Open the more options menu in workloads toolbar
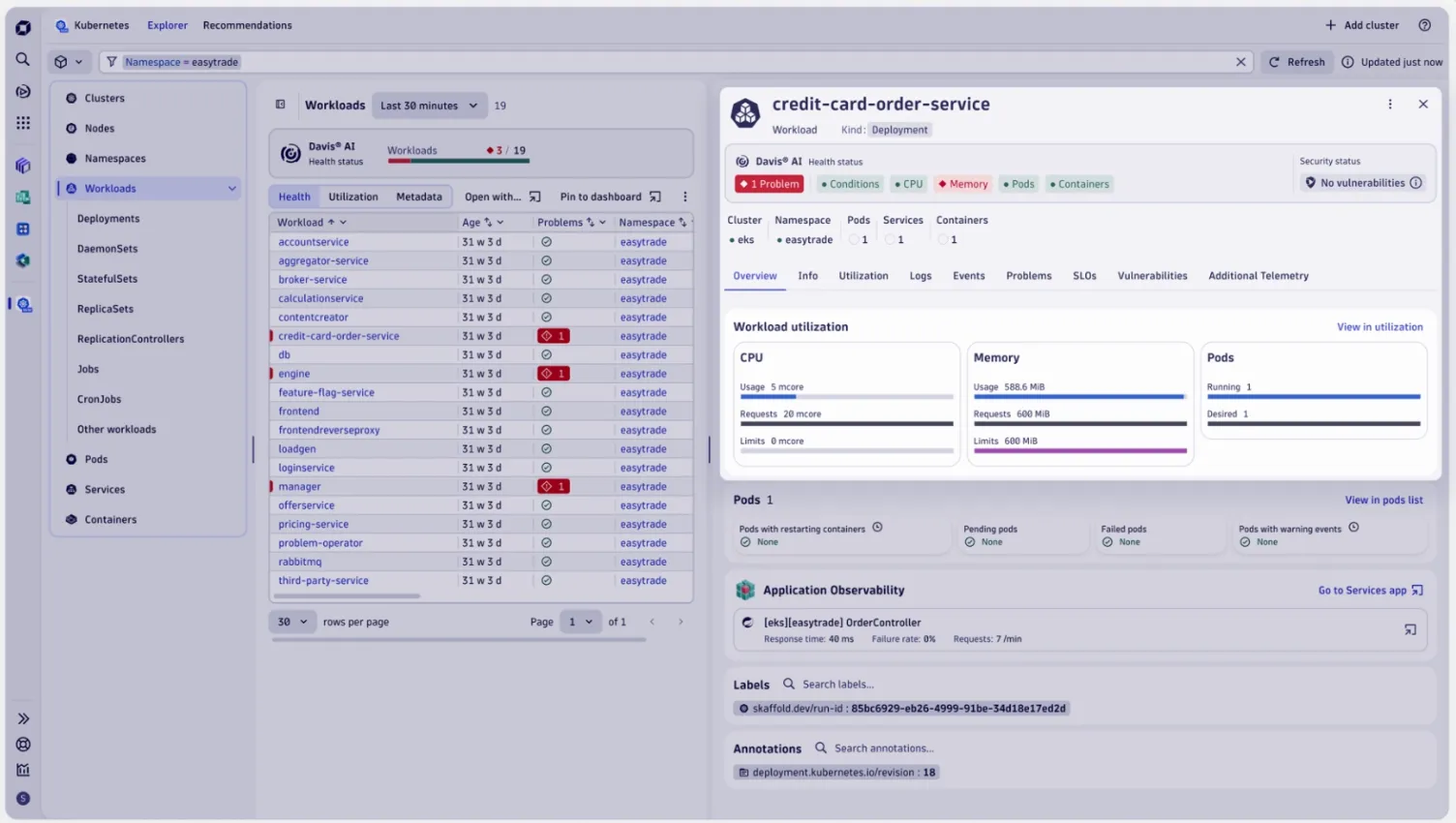This screenshot has width=1456, height=823. point(684,197)
